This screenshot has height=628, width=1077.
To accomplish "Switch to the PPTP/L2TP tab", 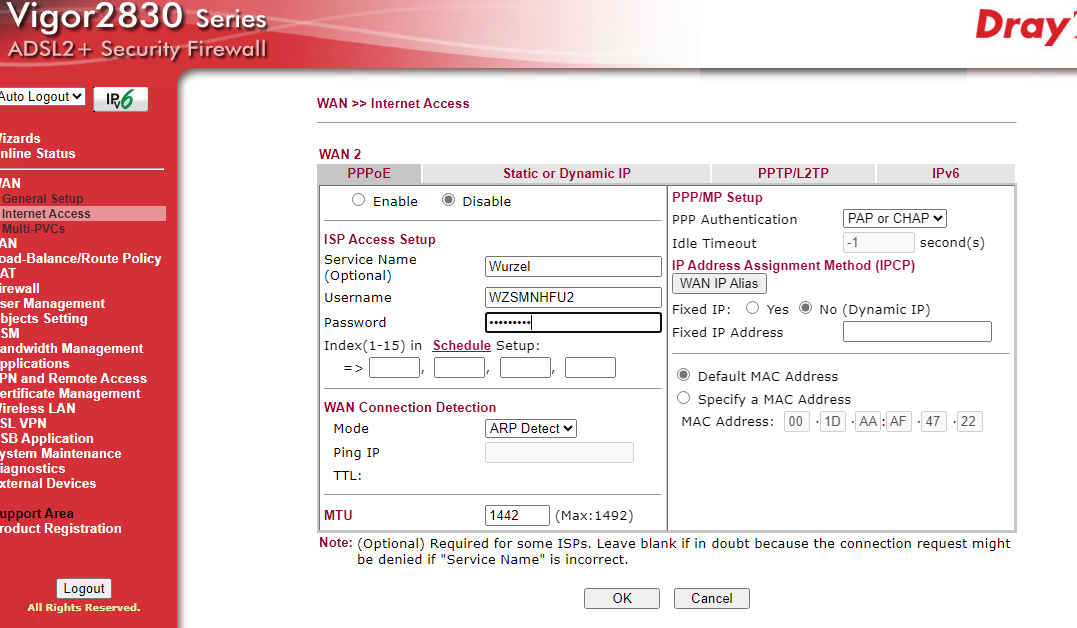I will 793,173.
